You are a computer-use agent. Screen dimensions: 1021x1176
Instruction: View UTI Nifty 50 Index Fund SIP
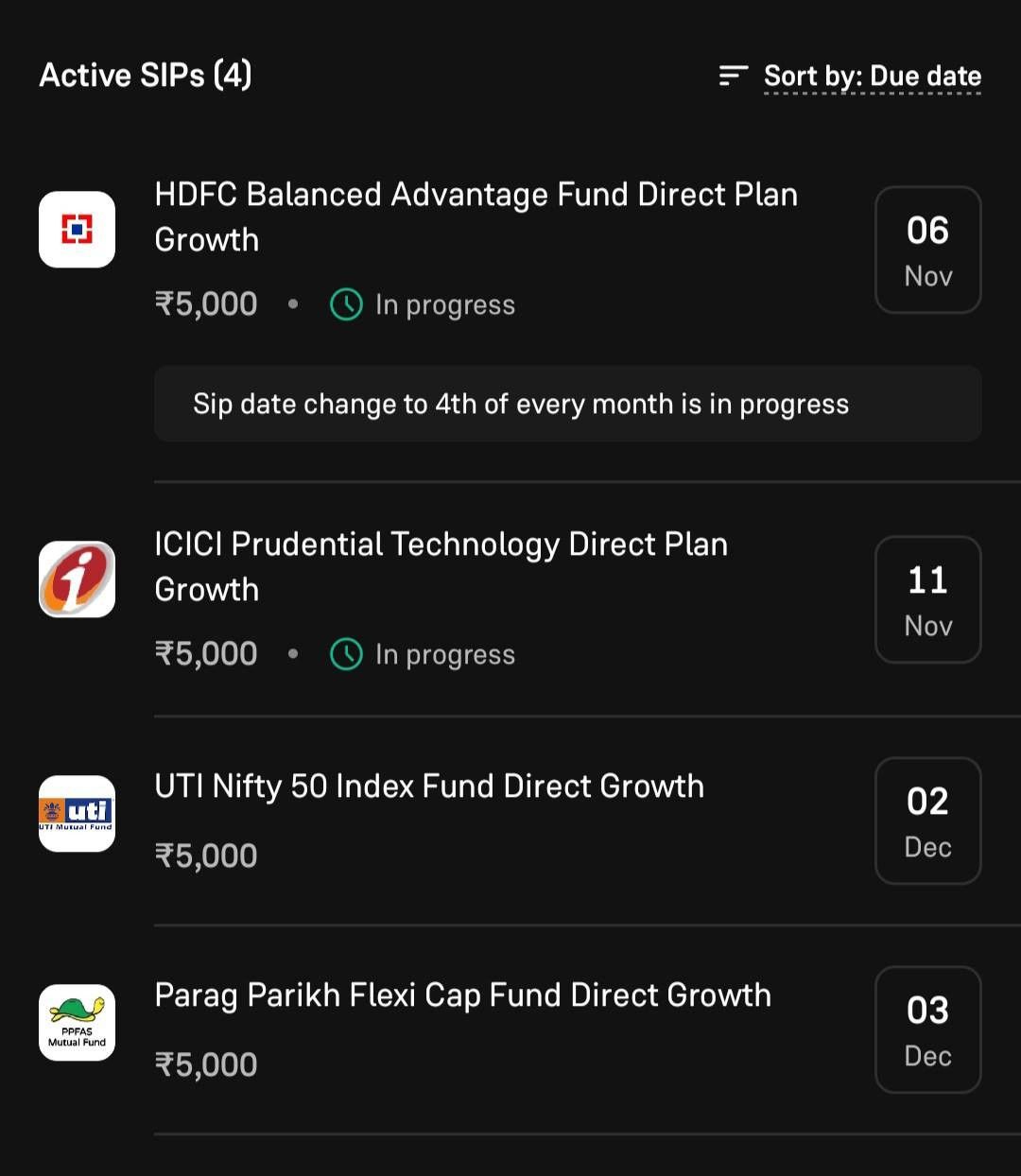pos(429,787)
